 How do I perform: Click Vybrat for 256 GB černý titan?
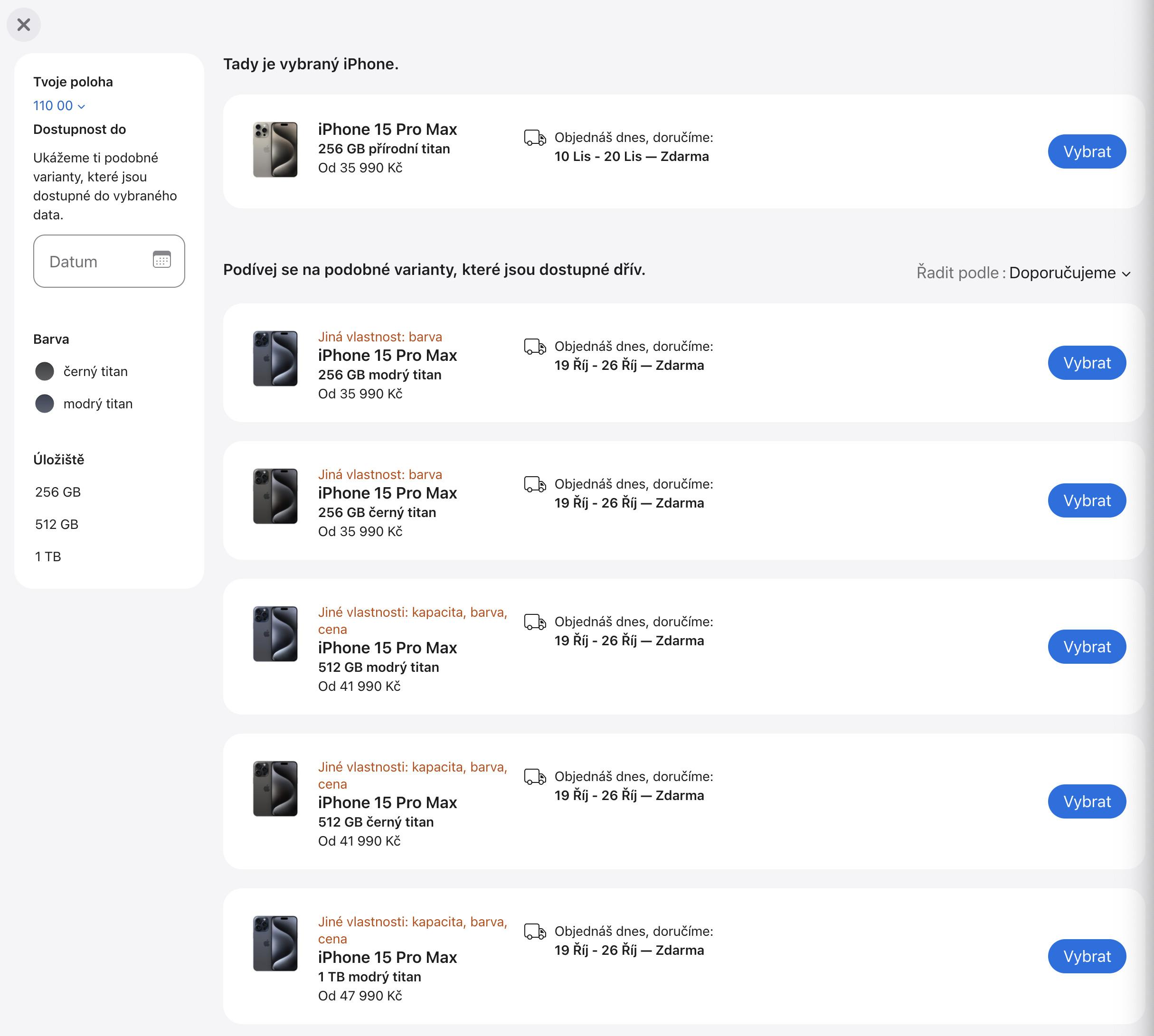(x=1087, y=500)
